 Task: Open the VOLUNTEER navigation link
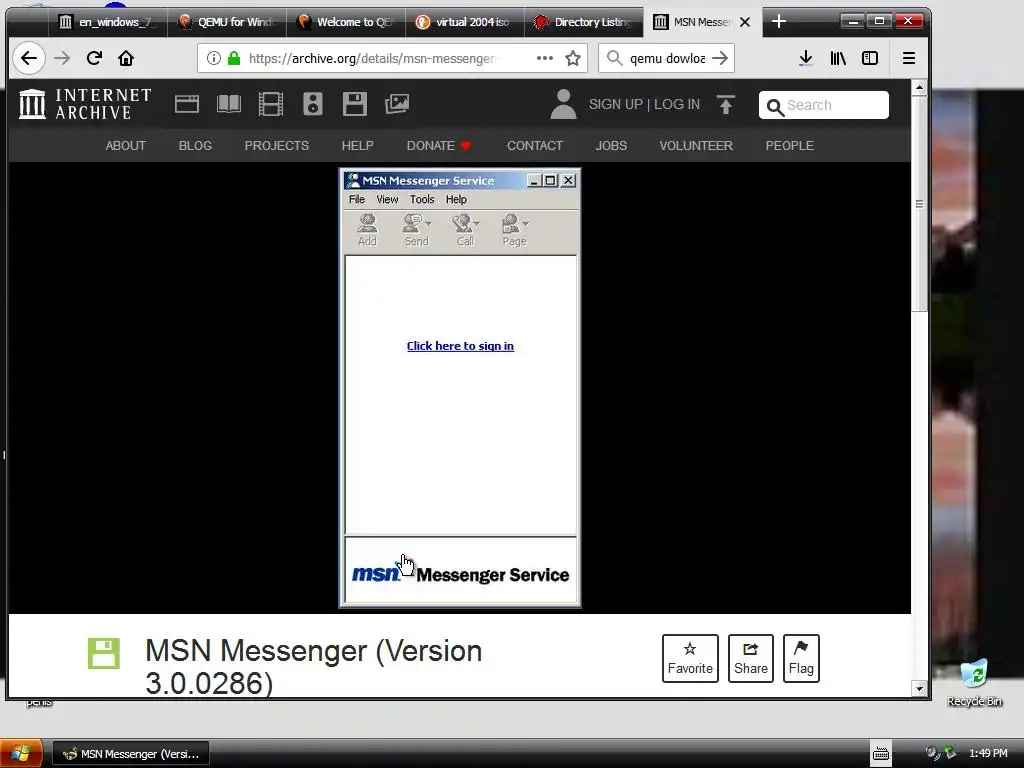point(696,146)
